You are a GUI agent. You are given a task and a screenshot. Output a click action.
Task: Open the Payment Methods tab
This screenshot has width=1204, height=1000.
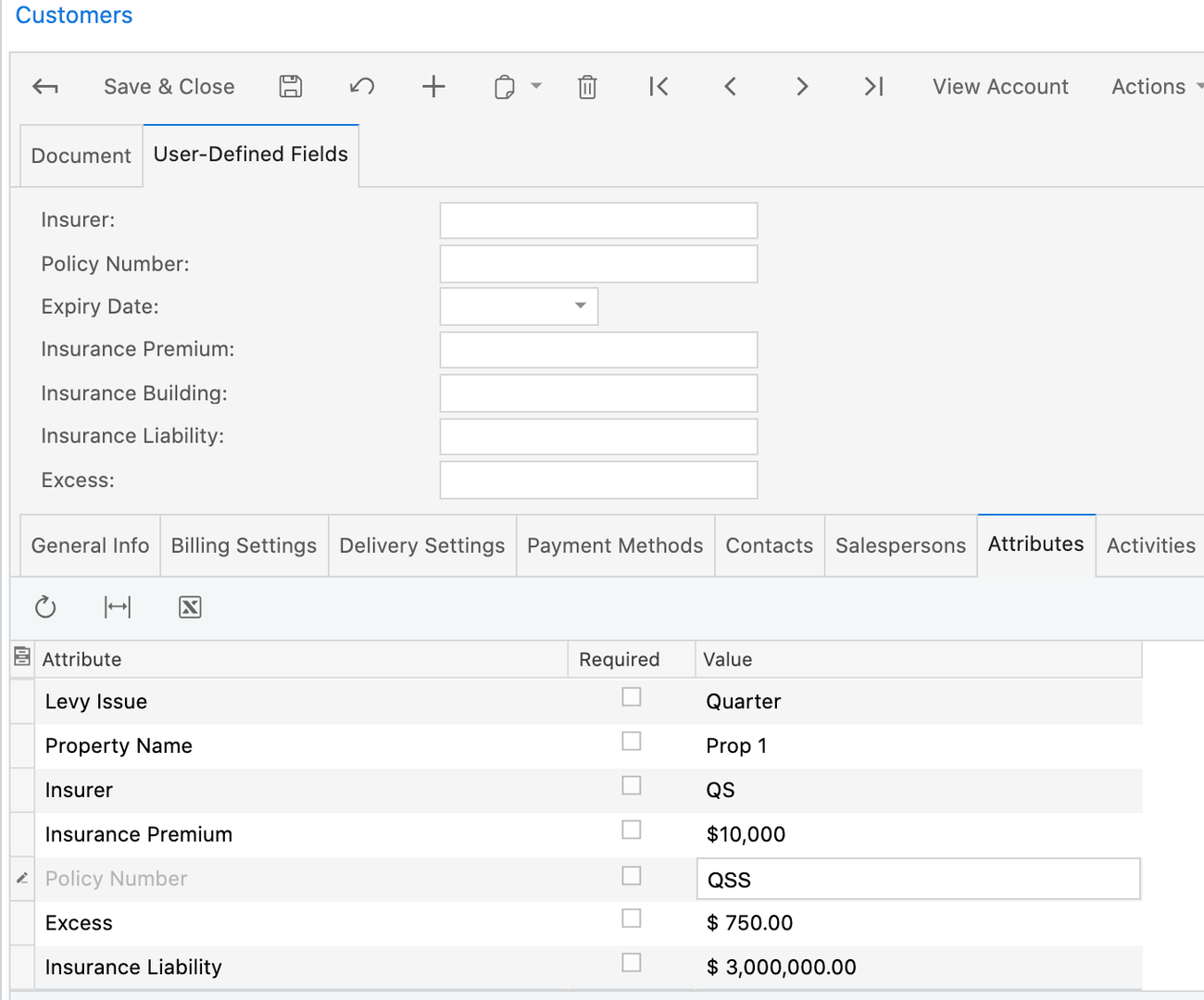(615, 545)
